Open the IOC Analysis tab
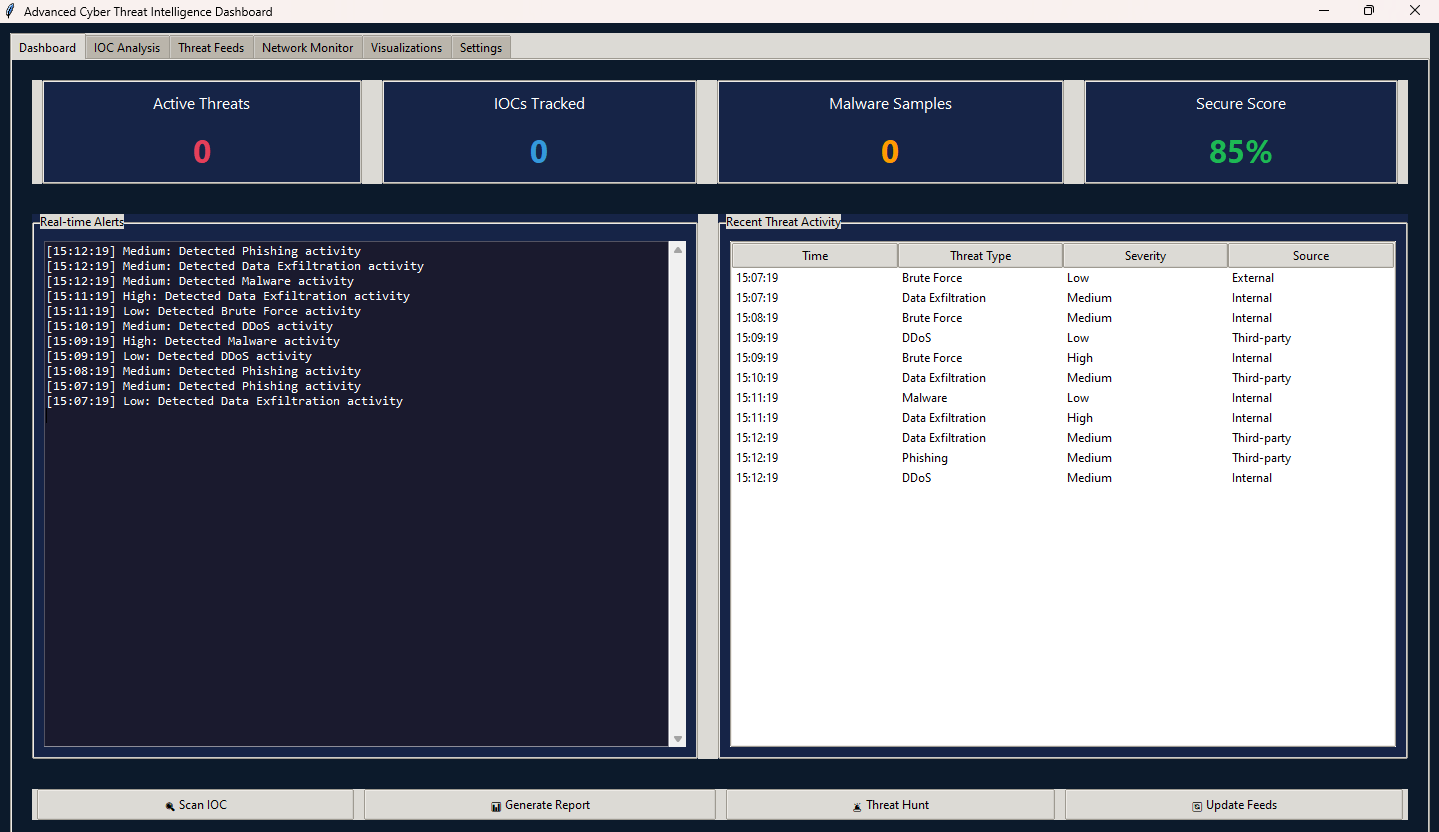1439x832 pixels. pos(126,48)
